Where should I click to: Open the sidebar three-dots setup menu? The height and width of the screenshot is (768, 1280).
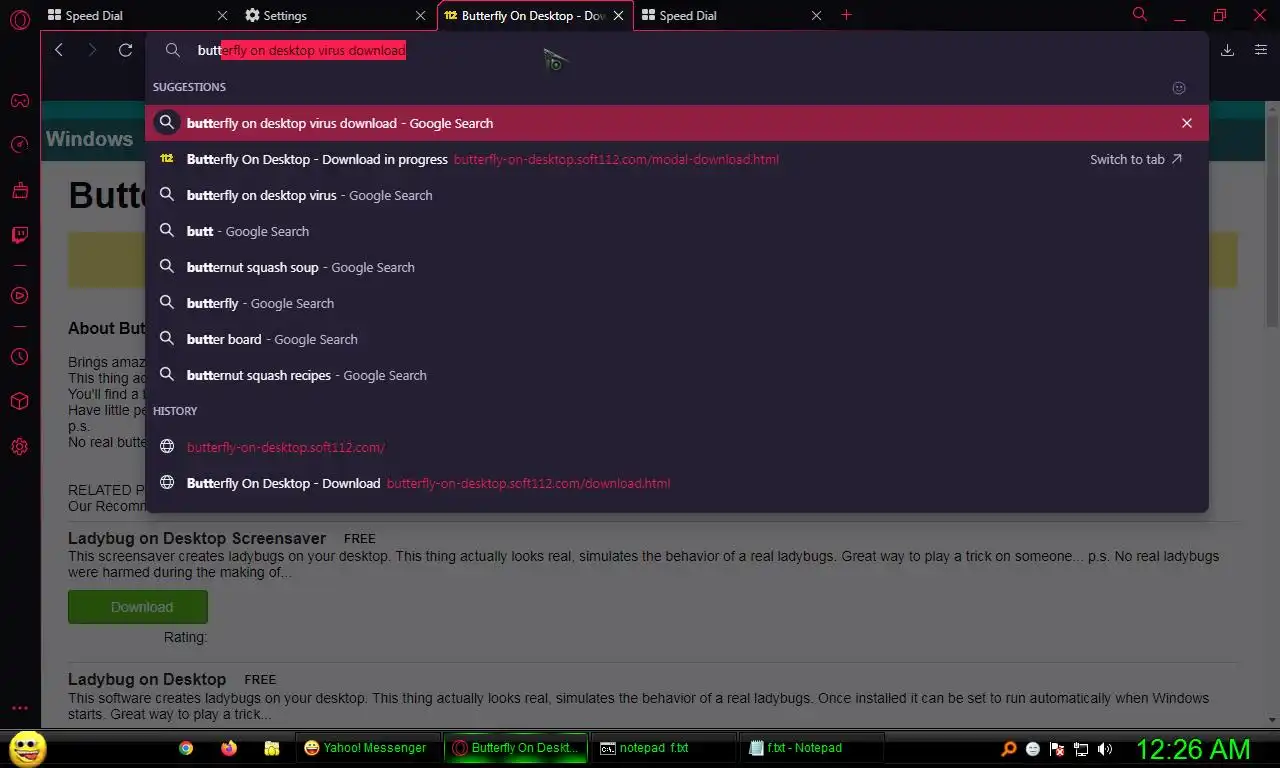tap(19, 708)
